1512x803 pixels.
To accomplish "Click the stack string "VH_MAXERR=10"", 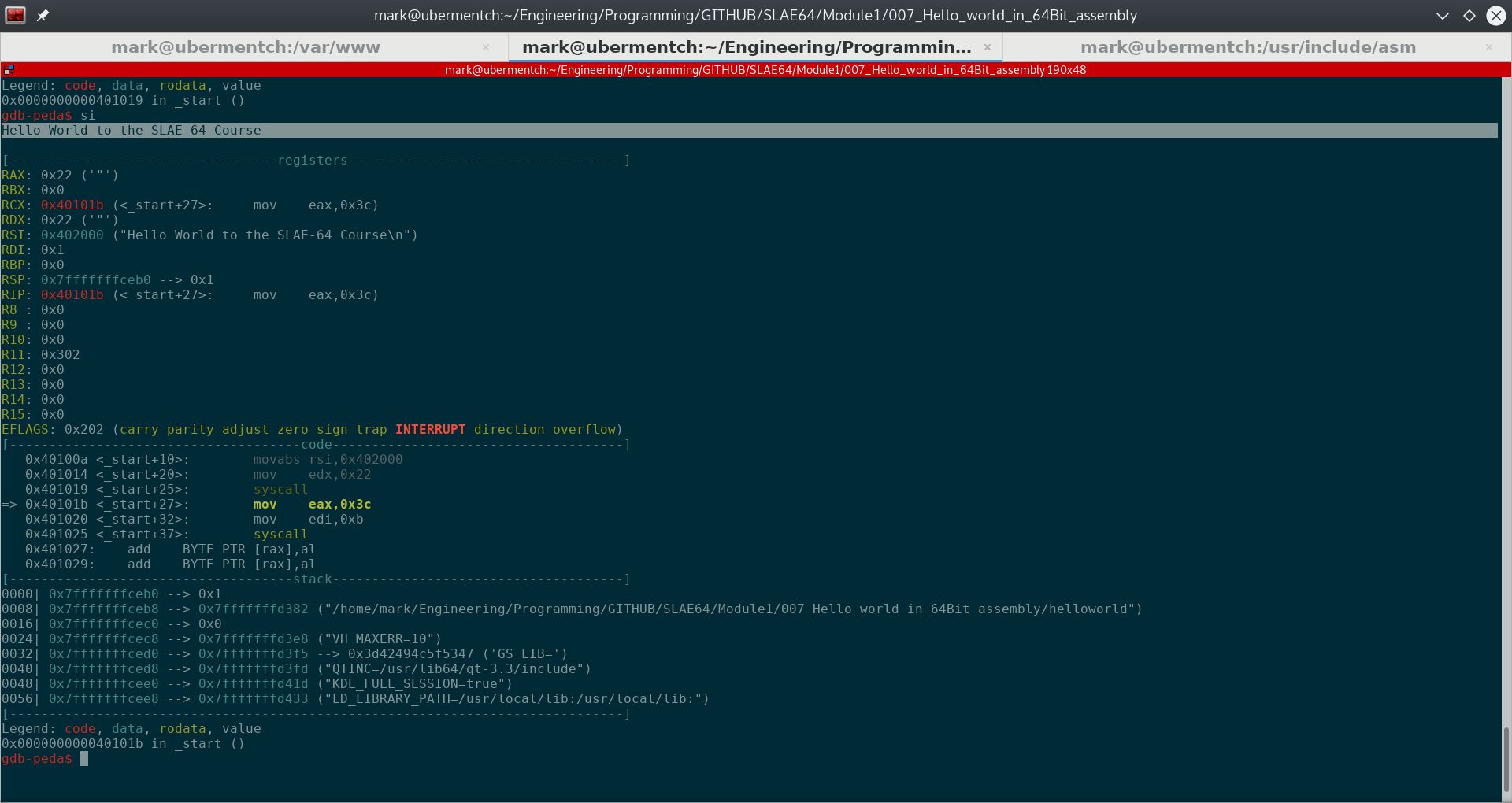I will (379, 639).
